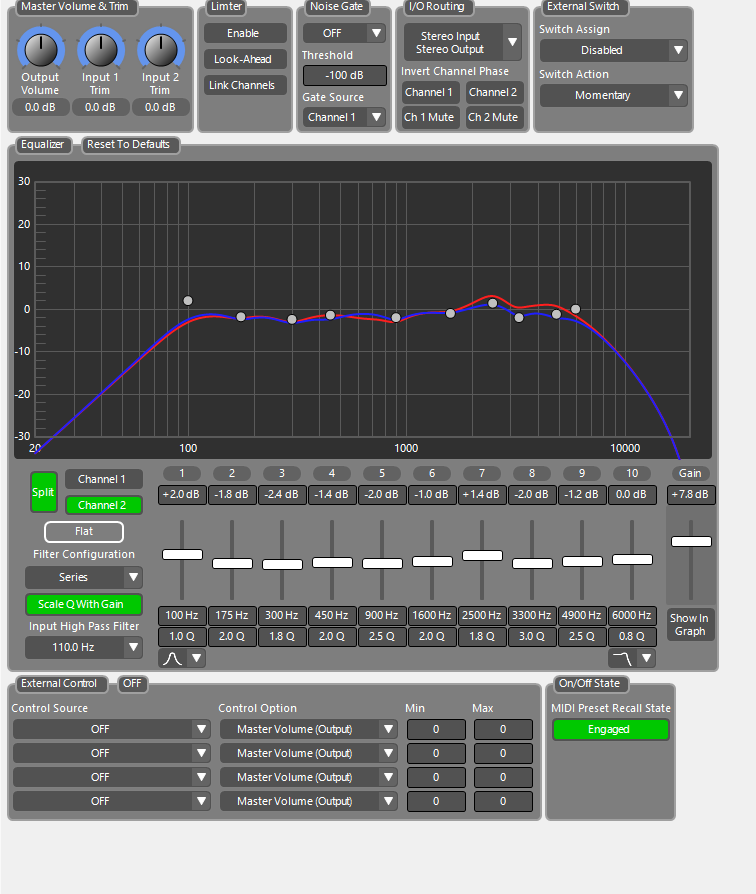The height and width of the screenshot is (894, 756).
Task: Disable Scale Q With Gain
Action: click(x=84, y=605)
